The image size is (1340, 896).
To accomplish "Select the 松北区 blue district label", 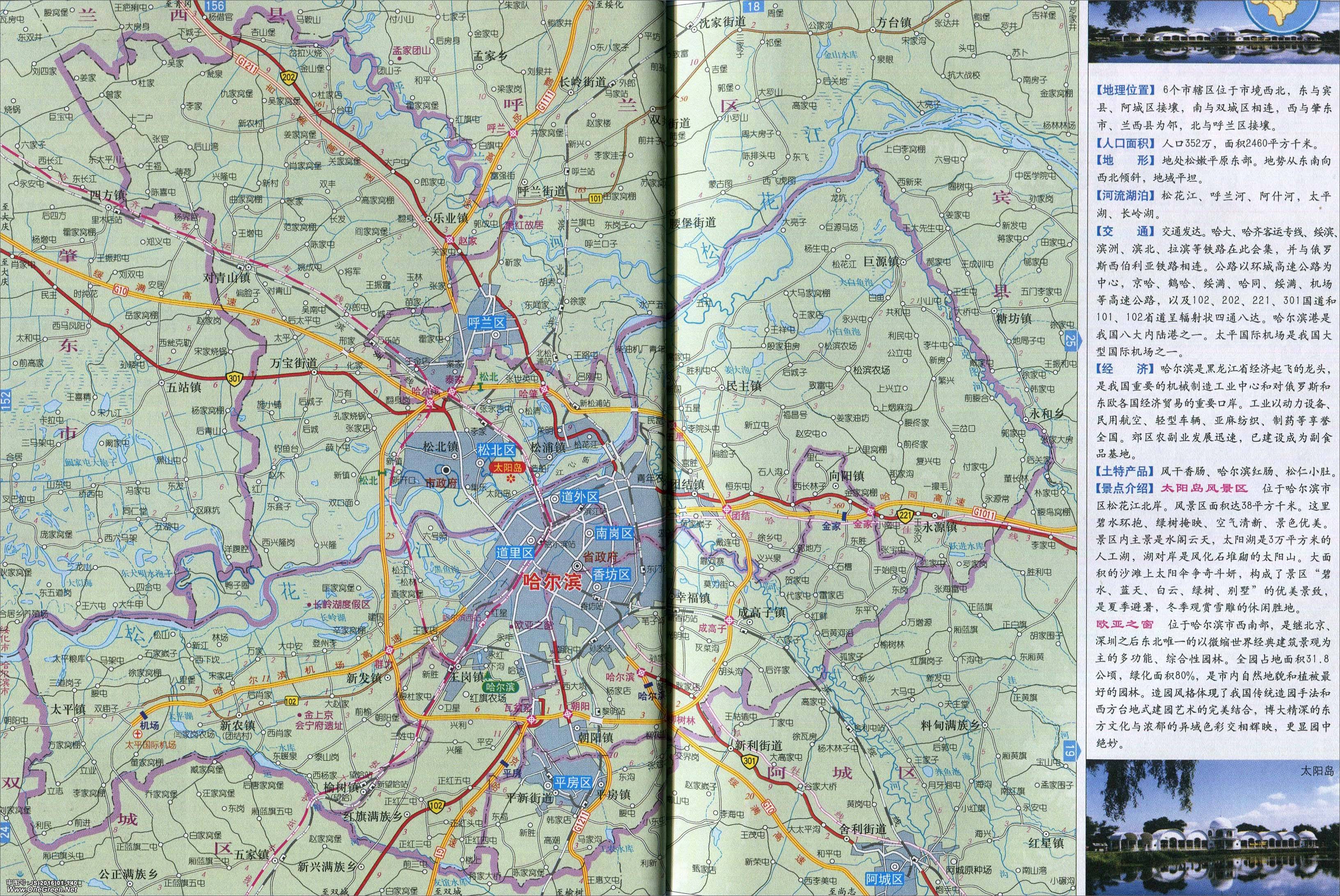I will coord(496,450).
